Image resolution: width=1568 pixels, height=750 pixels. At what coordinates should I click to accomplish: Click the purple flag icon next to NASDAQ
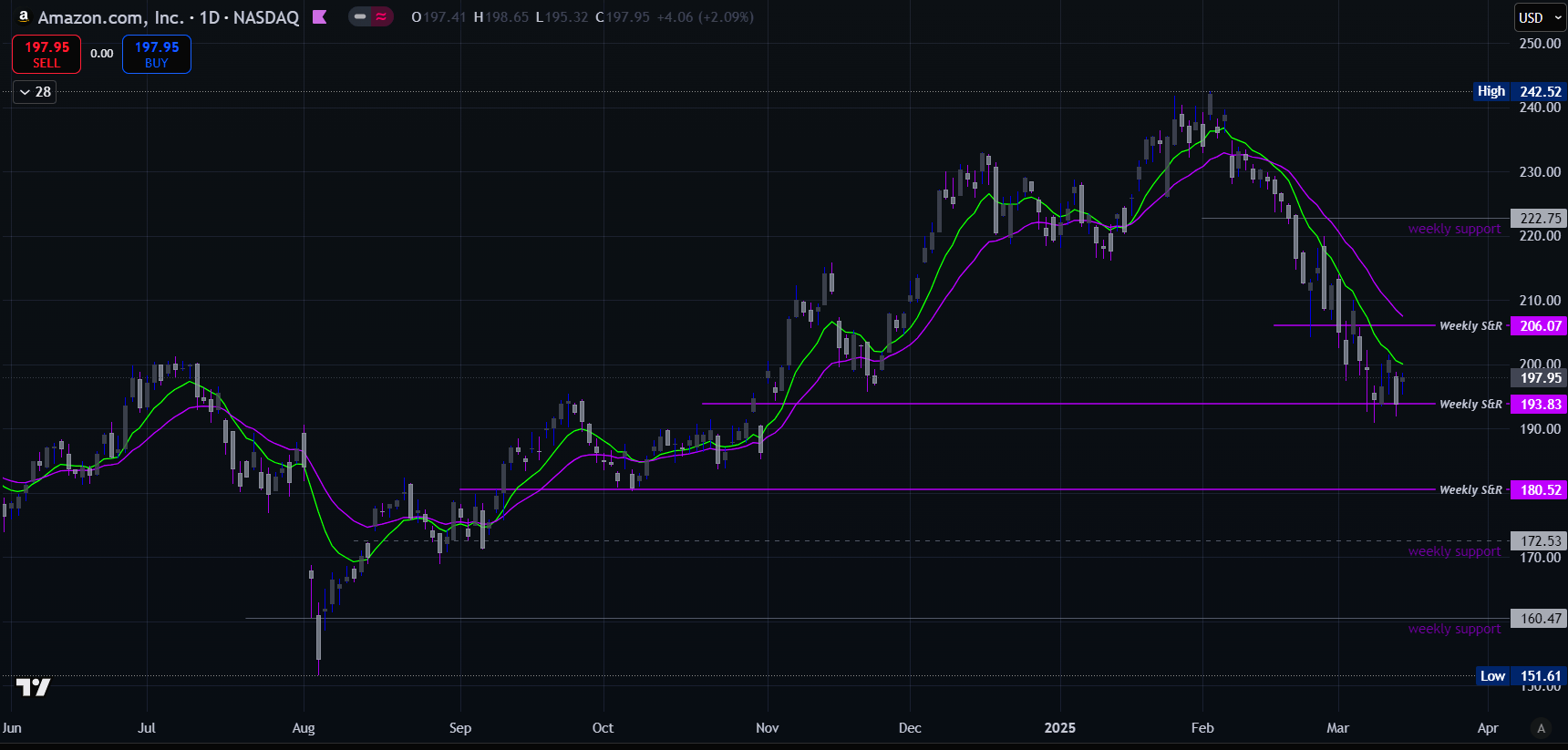tap(319, 16)
